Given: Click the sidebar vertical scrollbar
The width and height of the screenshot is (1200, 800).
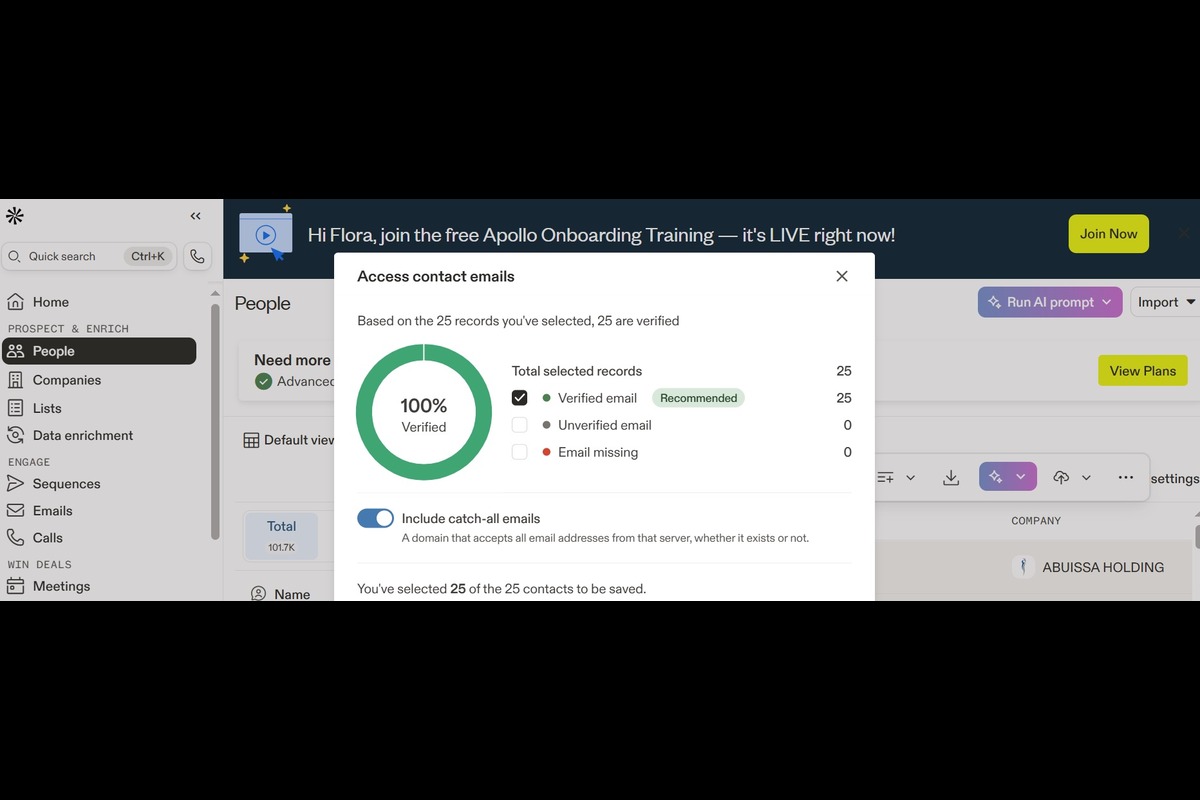Looking at the screenshot, I should click(215, 420).
